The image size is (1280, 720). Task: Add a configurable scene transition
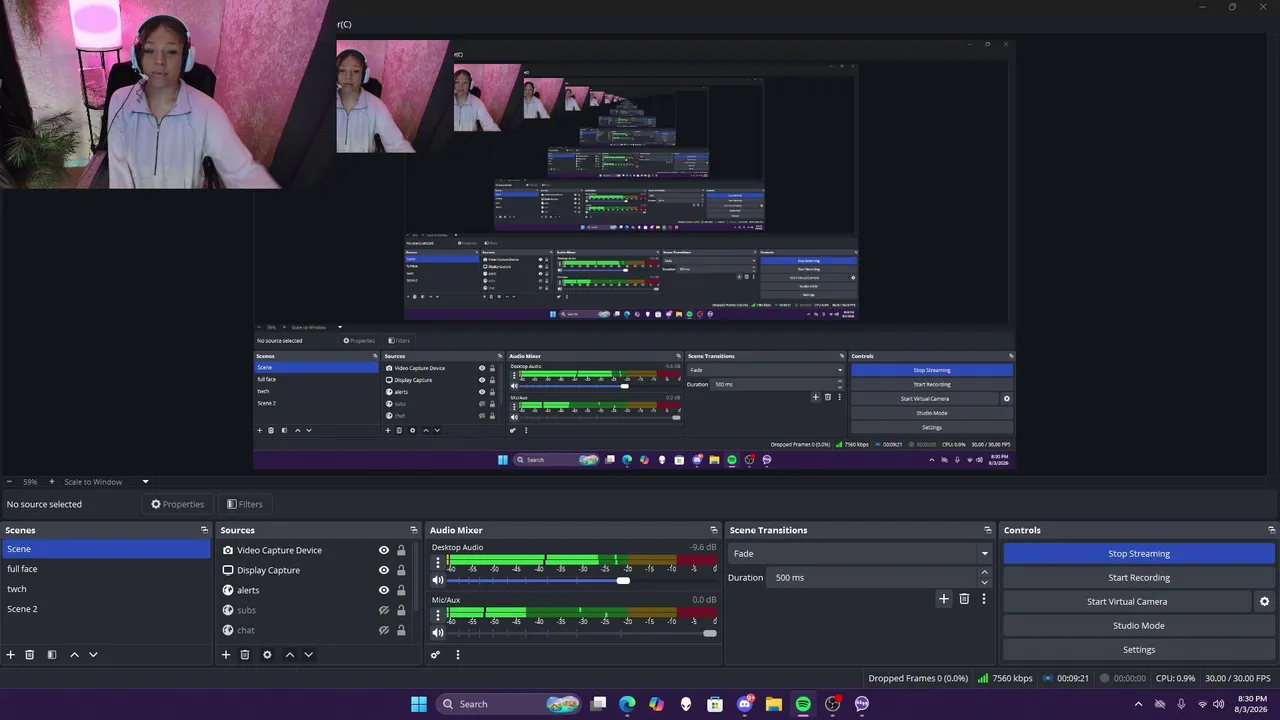click(943, 599)
